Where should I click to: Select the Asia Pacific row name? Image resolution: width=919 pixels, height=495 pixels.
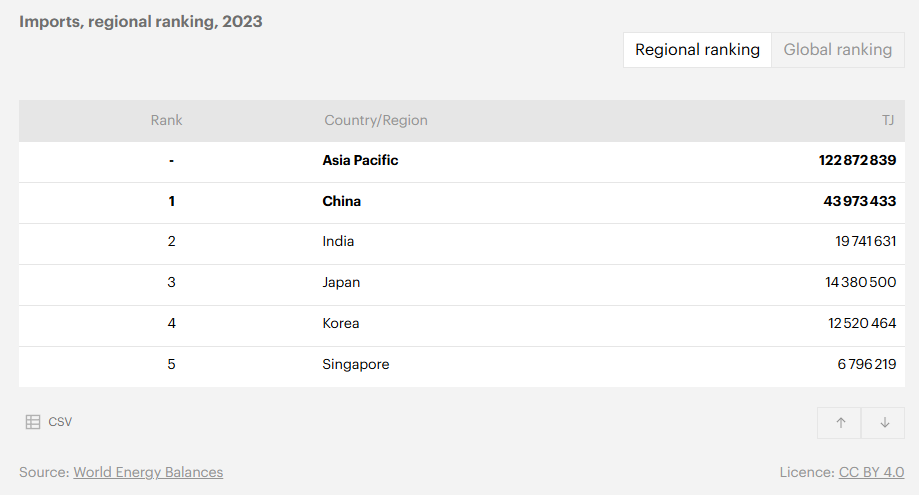[360, 160]
